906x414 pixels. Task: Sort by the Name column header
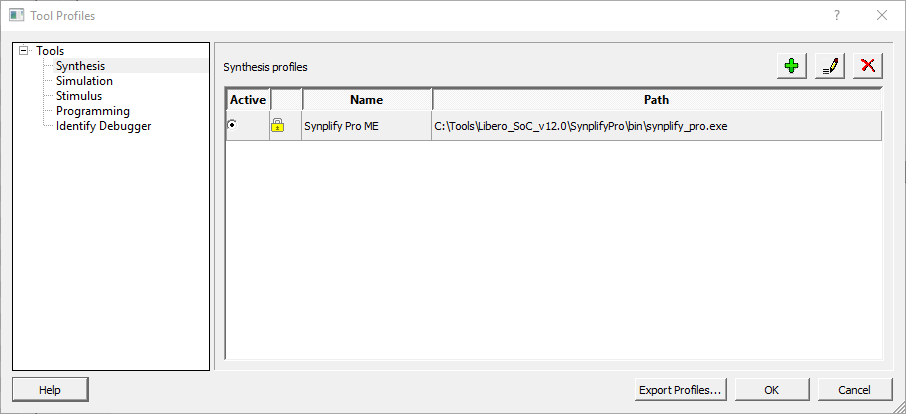click(366, 100)
